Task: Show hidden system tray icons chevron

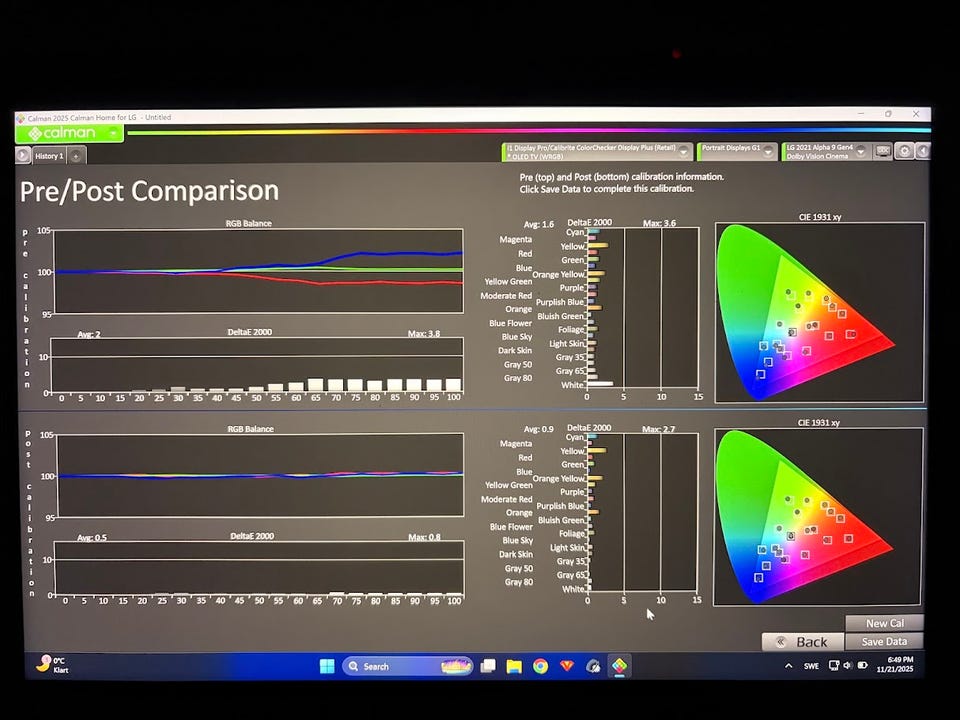Action: (788, 666)
